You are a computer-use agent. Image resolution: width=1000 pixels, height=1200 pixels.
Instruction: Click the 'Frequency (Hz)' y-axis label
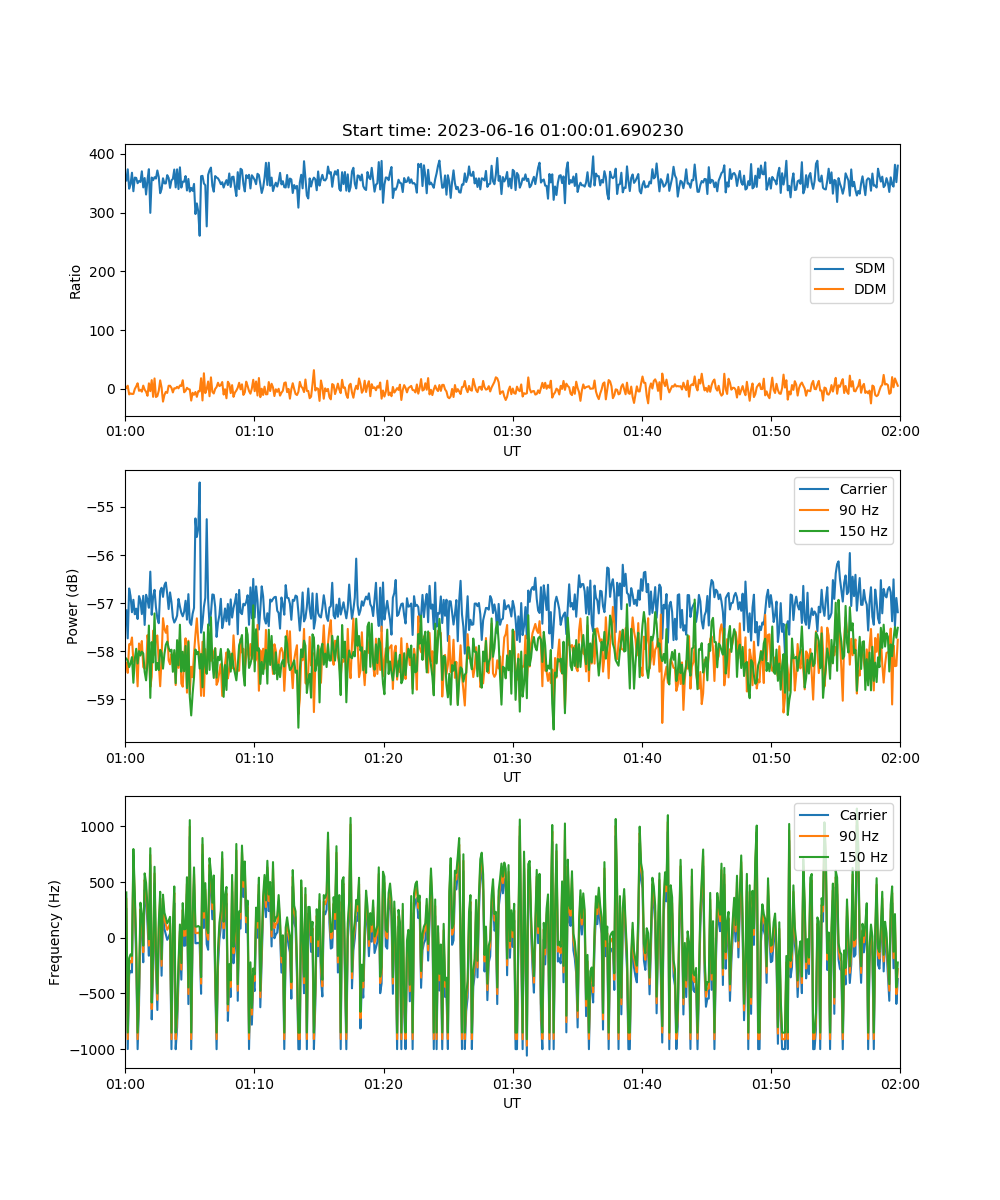click(x=55, y=933)
